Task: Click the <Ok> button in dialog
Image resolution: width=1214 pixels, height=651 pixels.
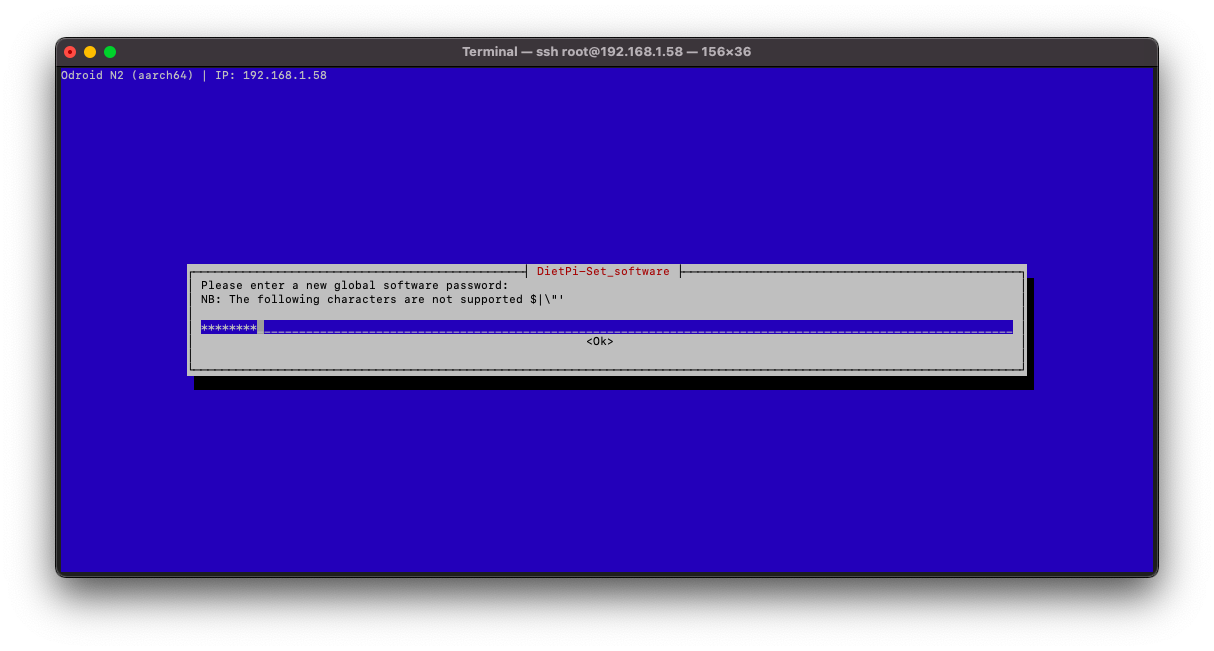Action: click(599, 342)
